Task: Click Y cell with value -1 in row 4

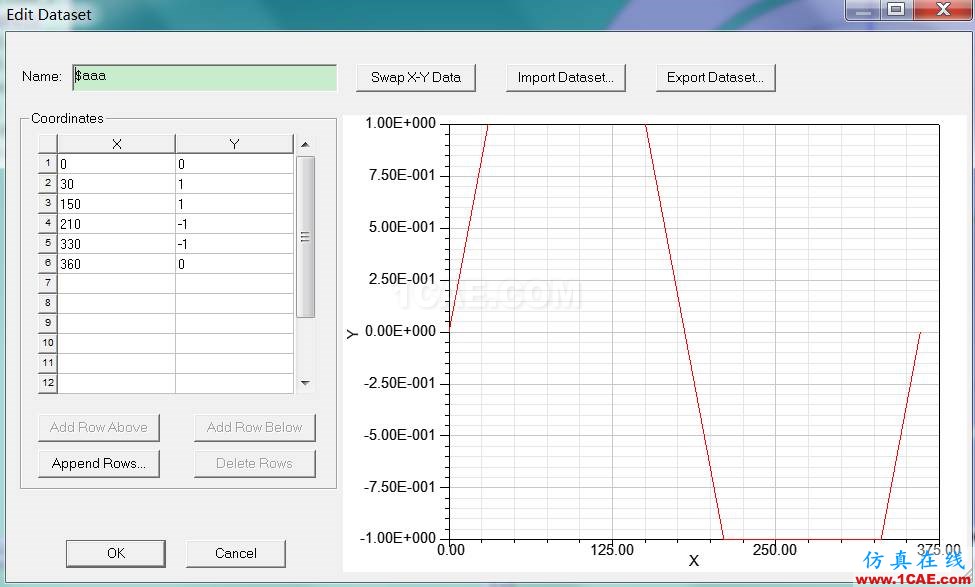Action: point(234,224)
